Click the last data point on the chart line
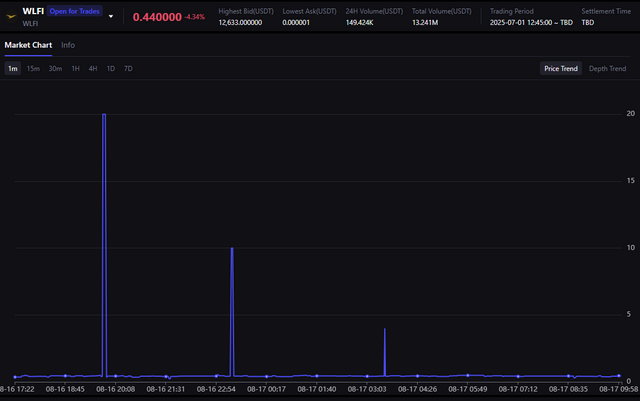The image size is (640, 401). click(x=619, y=376)
